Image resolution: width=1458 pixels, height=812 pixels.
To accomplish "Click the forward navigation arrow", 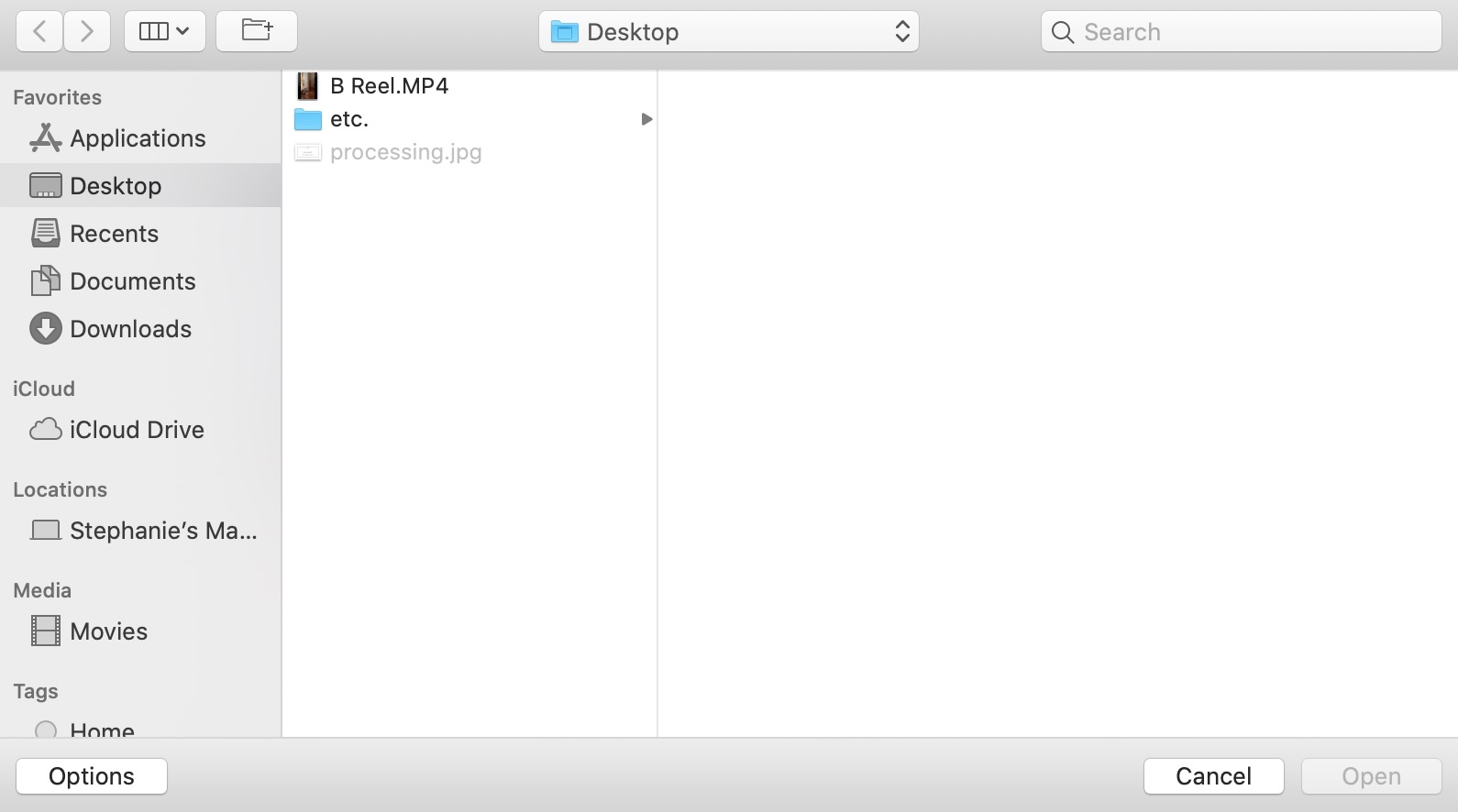I will coord(87,32).
